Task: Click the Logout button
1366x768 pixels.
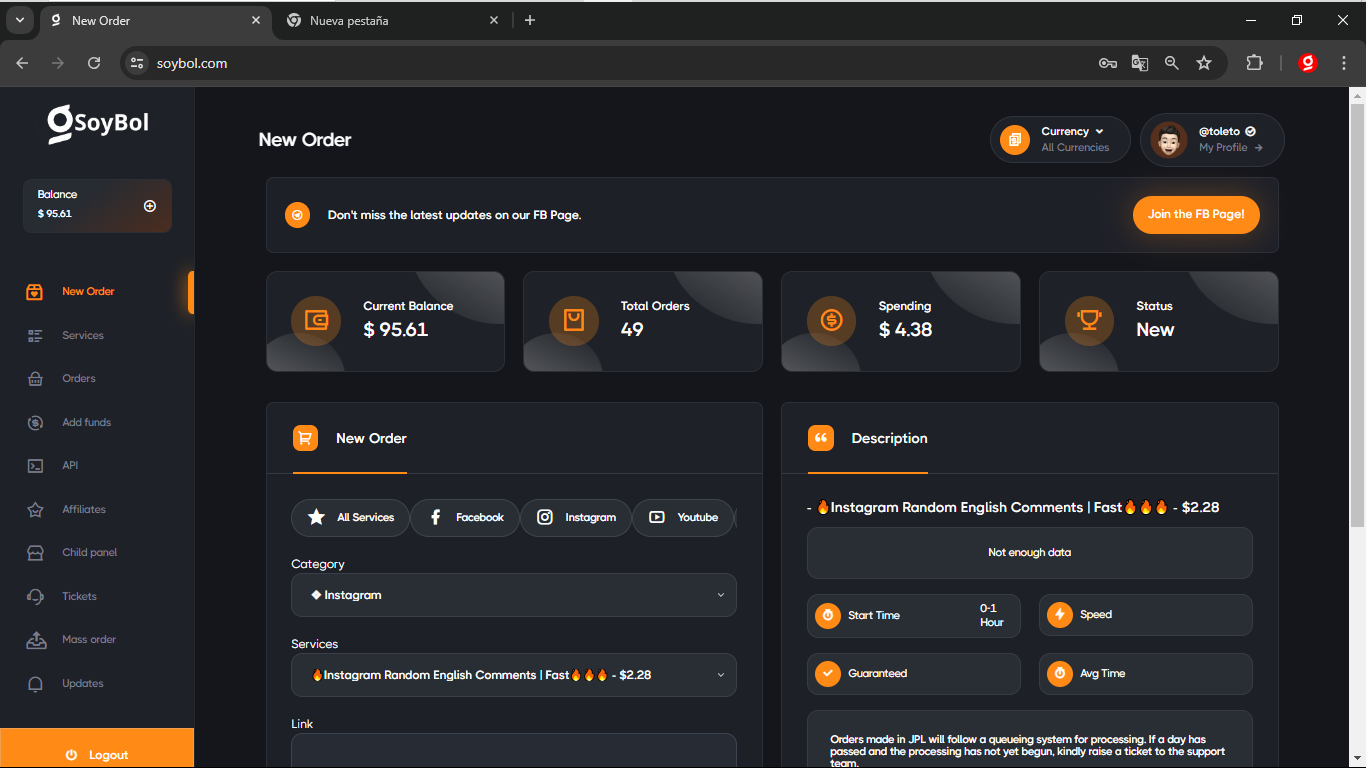Action: [97, 755]
